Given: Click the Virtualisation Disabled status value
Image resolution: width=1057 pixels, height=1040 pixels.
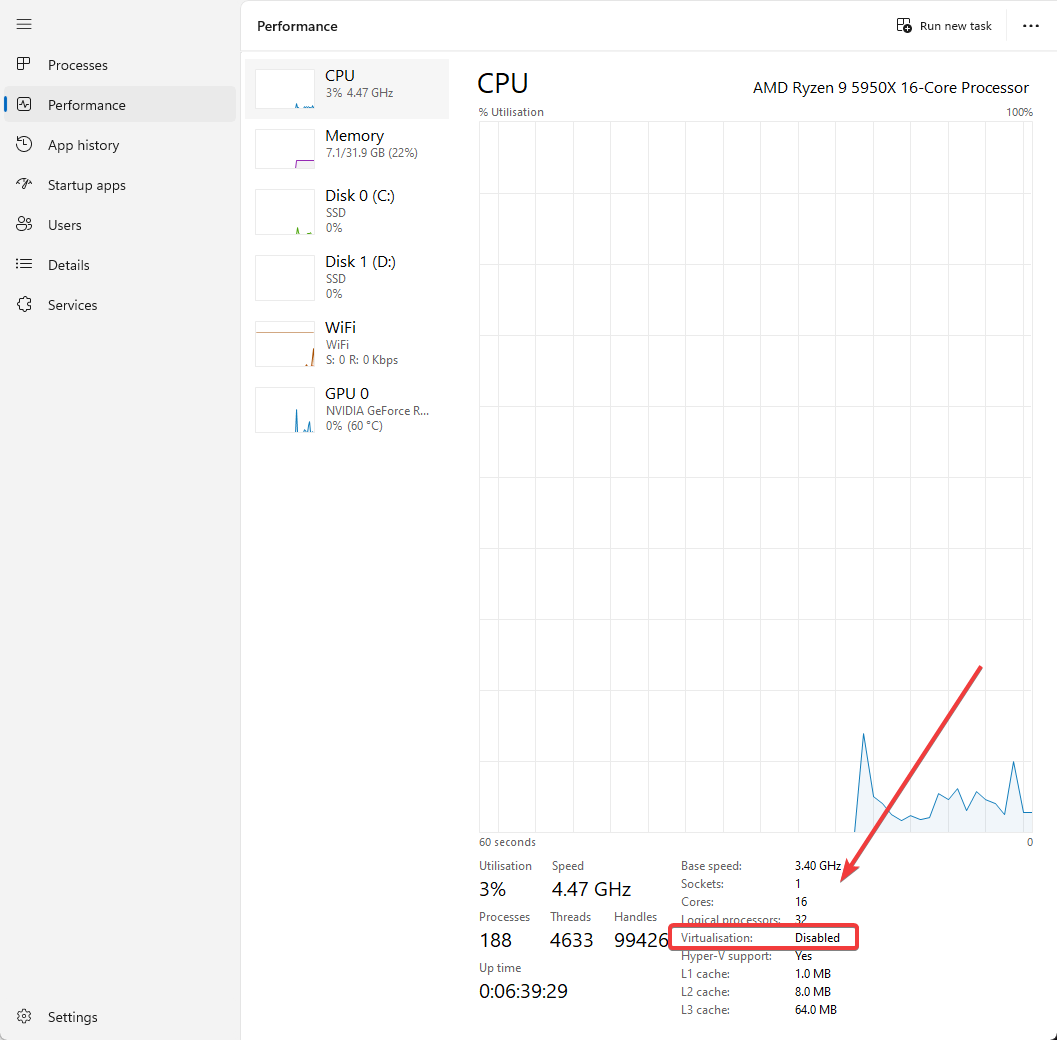Looking at the screenshot, I should tap(817, 938).
